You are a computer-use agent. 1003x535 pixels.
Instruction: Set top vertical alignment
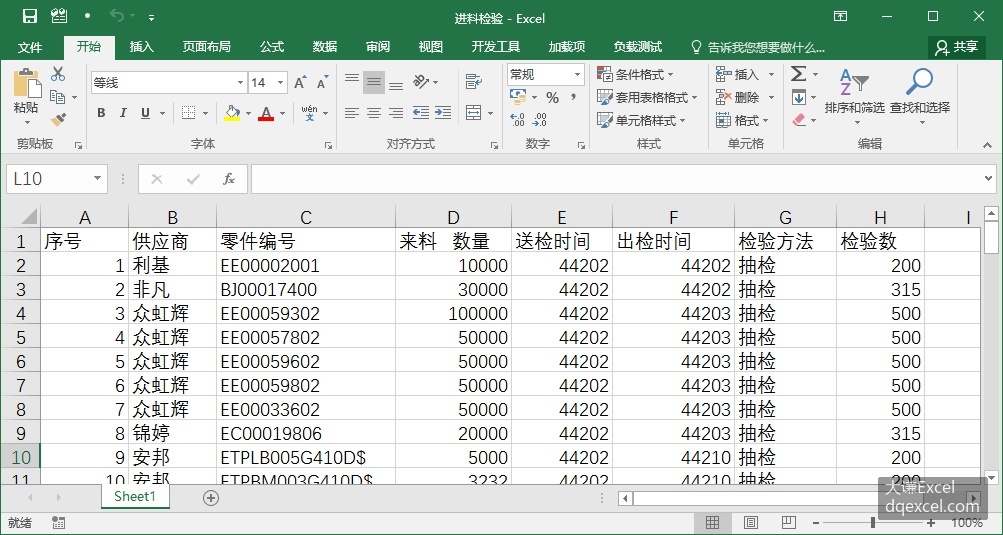pyautogui.click(x=352, y=81)
